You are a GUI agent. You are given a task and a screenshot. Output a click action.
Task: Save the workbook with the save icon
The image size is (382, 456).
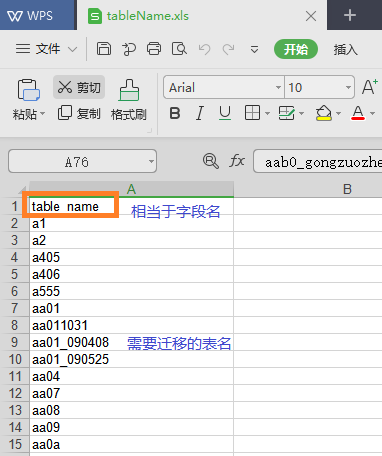click(x=104, y=49)
